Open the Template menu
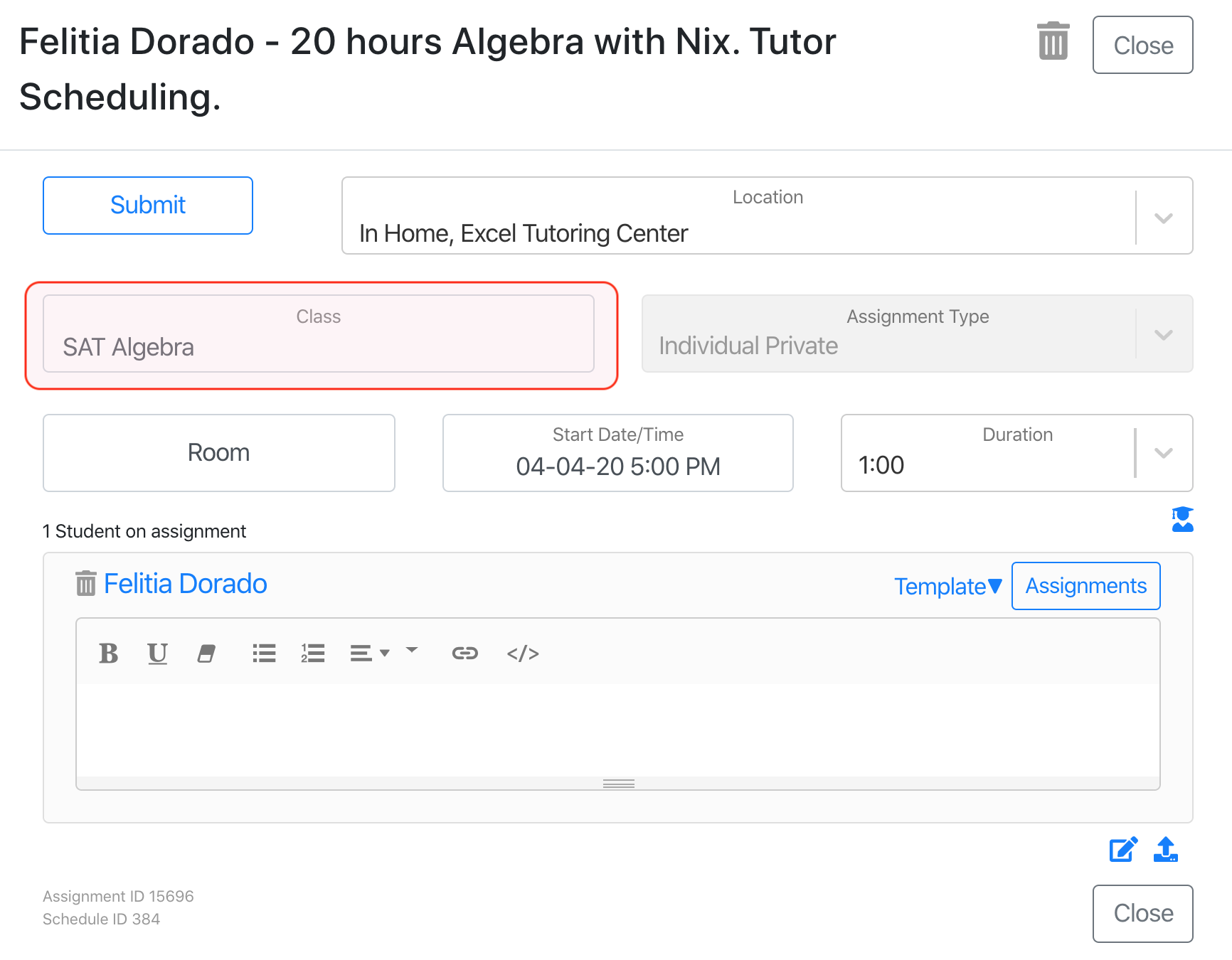 pyautogui.click(x=947, y=587)
